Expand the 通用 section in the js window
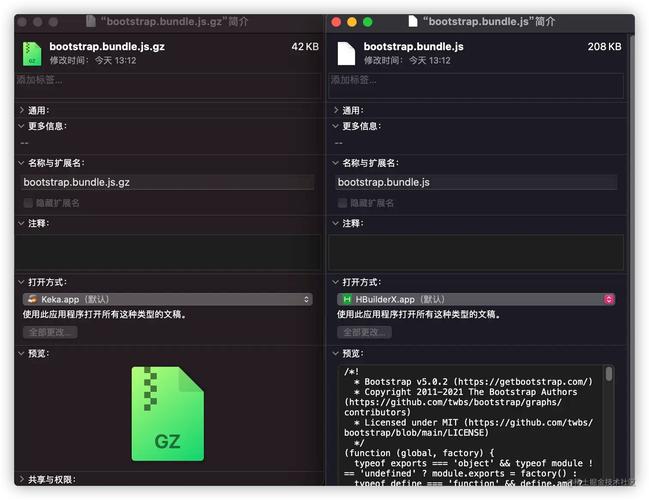The width and height of the screenshot is (649, 500). [336, 110]
